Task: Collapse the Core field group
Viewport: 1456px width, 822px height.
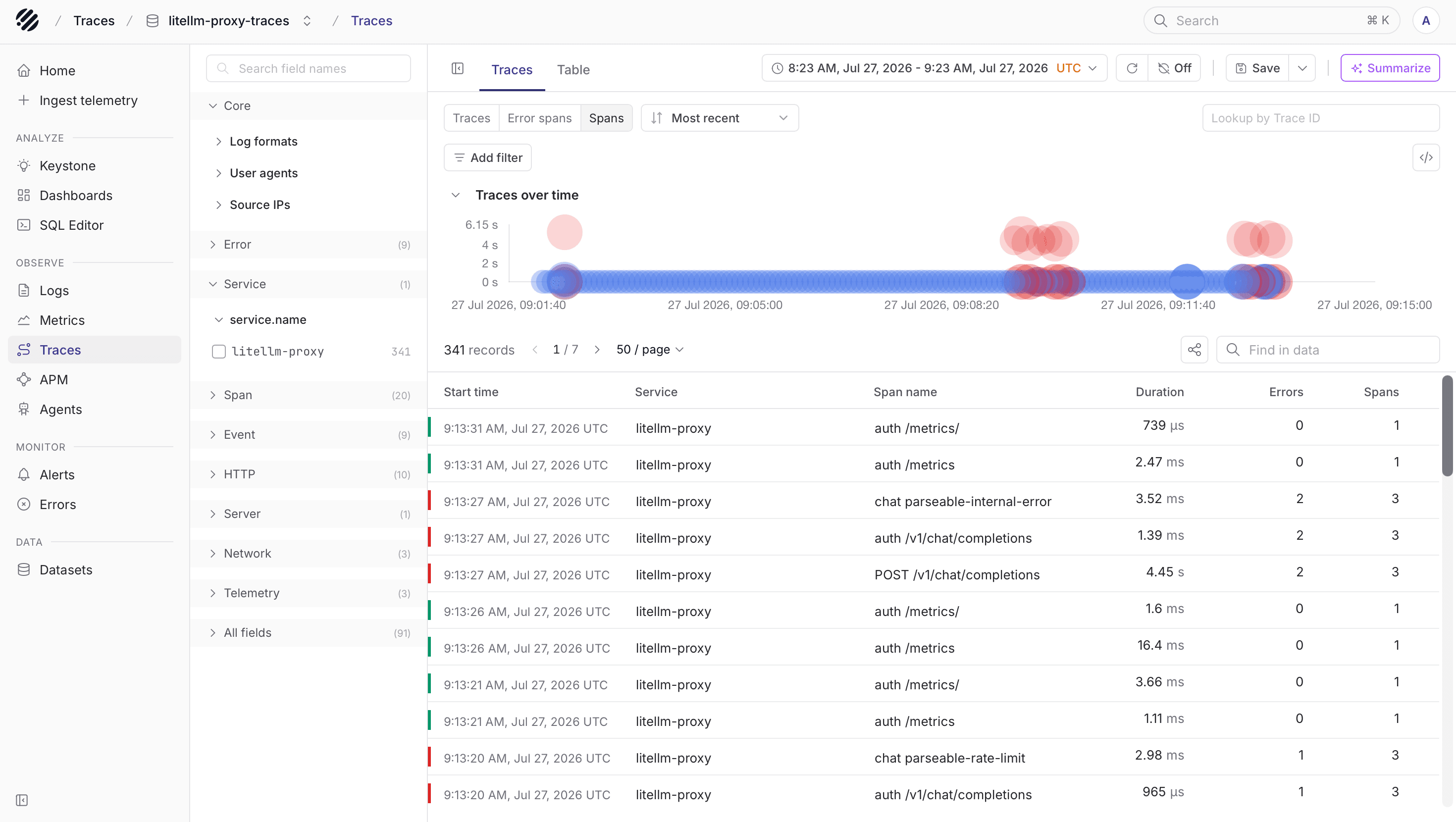Action: [x=308, y=105]
